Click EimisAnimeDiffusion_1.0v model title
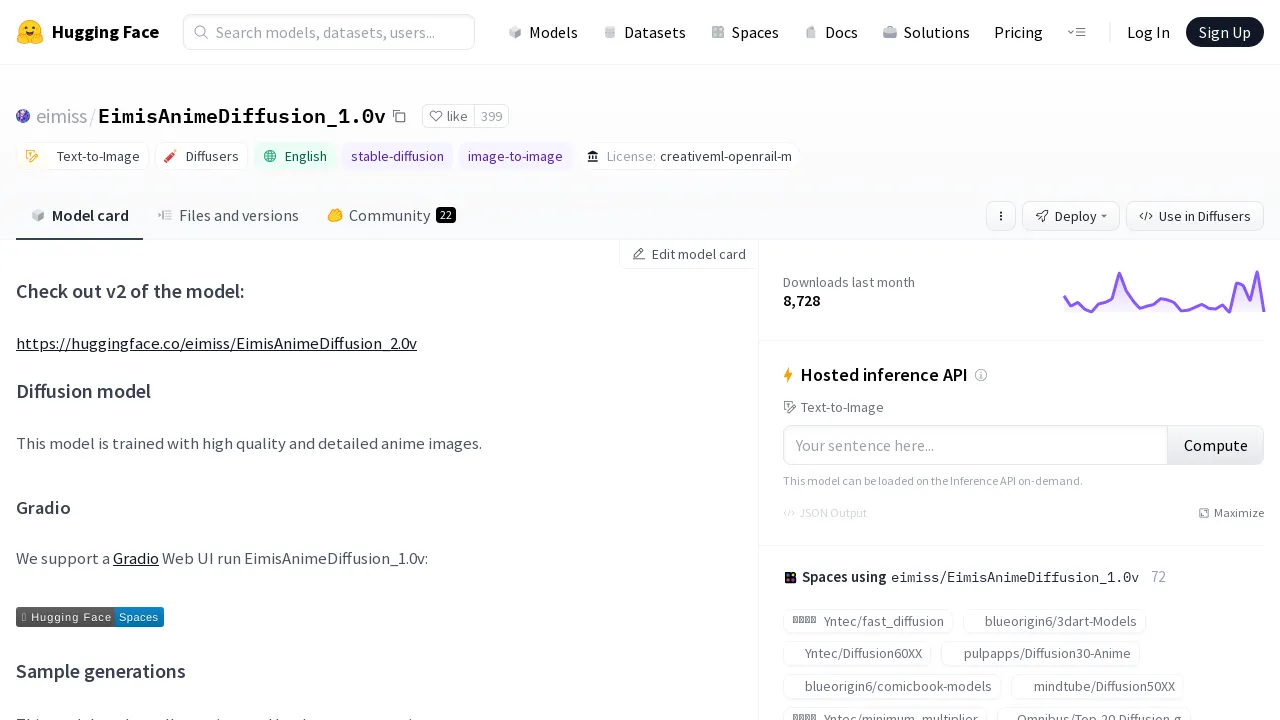 pos(242,116)
